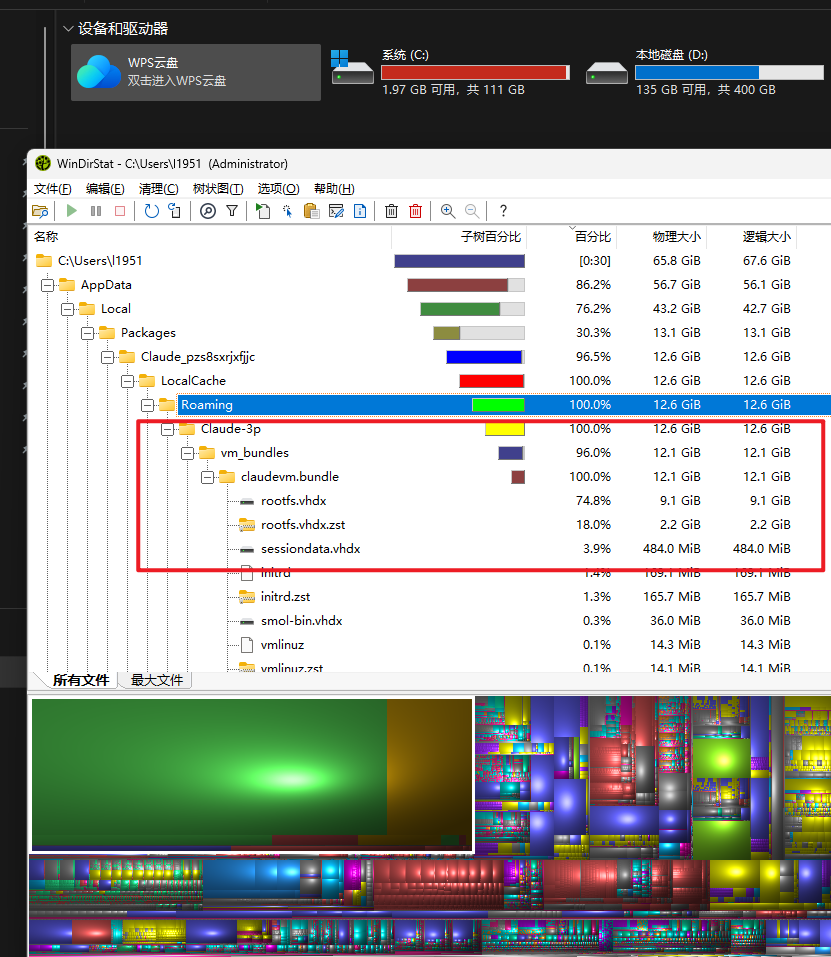This screenshot has width=831, height=957.
Task: Collapse the vm_bundles folder node
Action: click(x=187, y=453)
